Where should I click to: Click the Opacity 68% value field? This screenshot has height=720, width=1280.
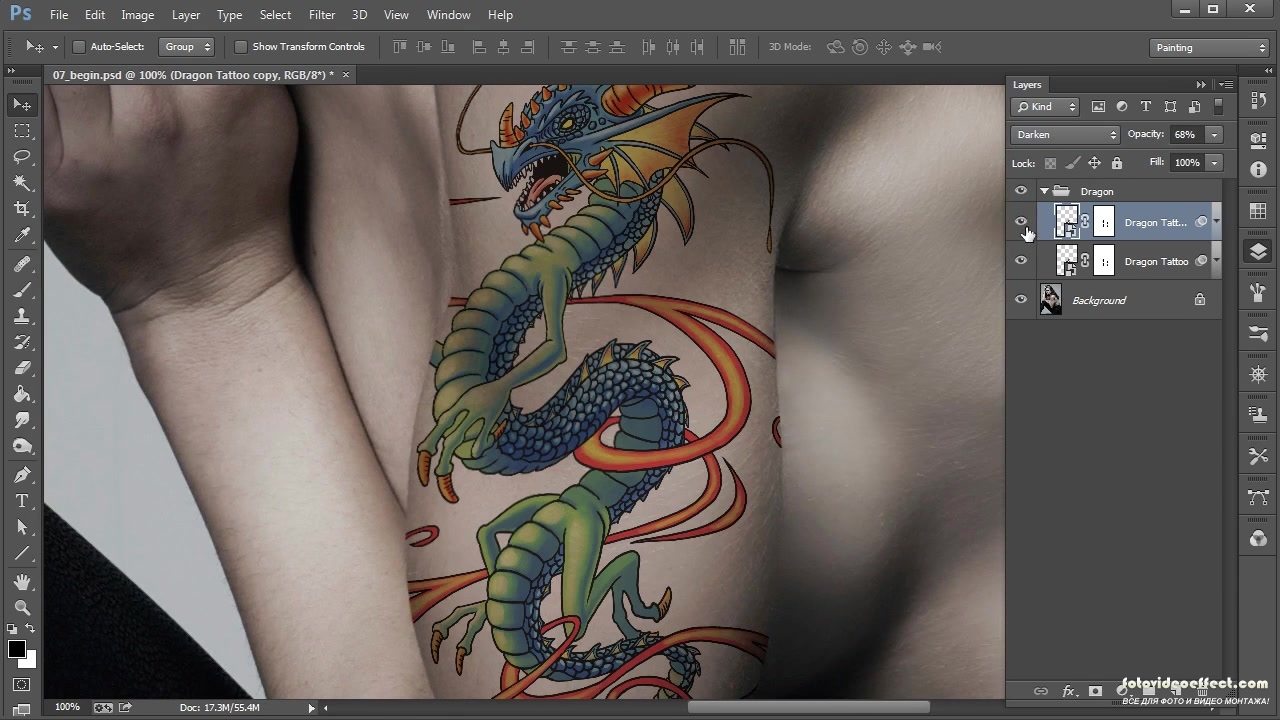[1187, 135]
